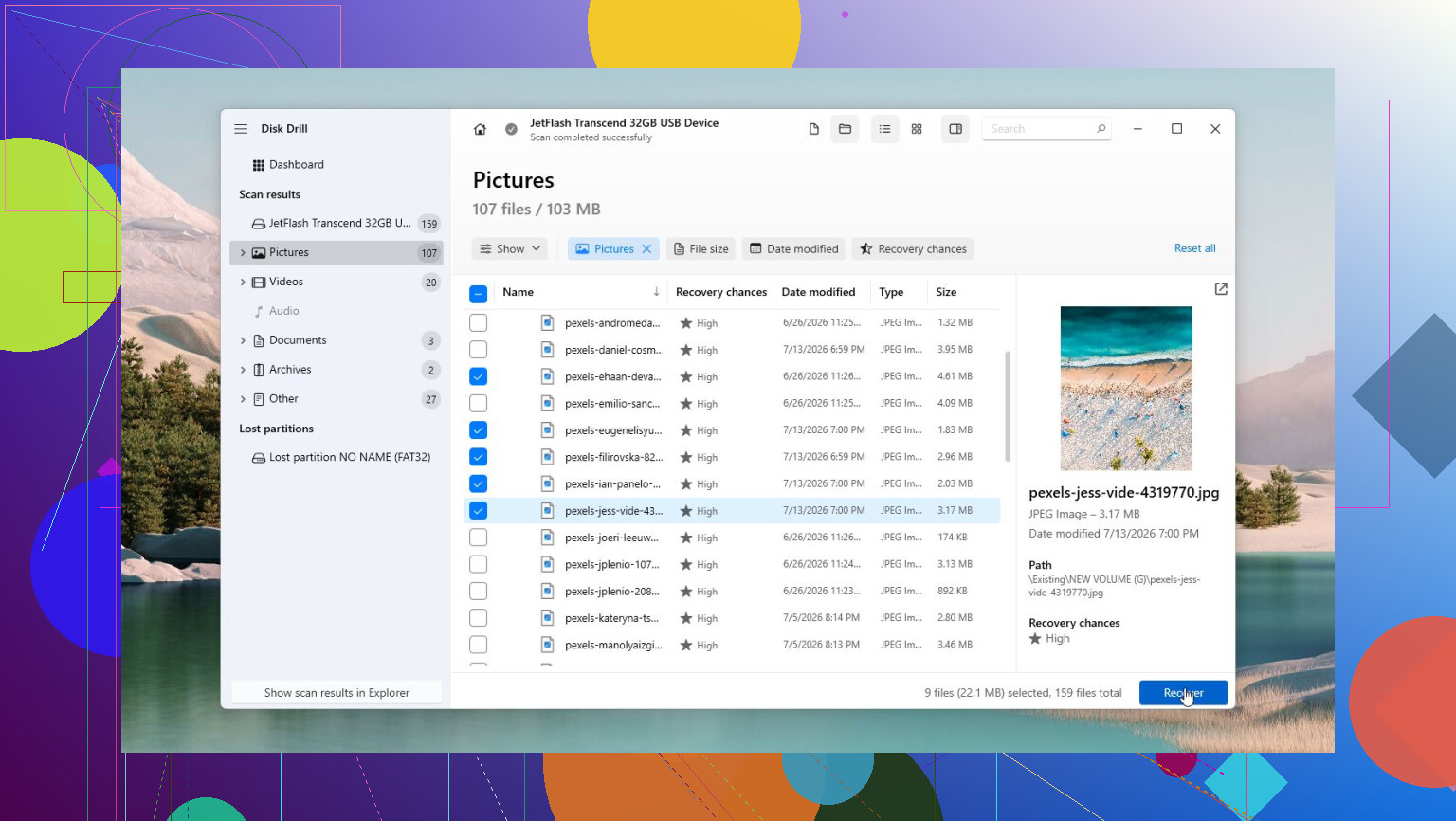Open the hamburger menu beside Disk Drill
The image size is (1456, 821).
pos(241,129)
